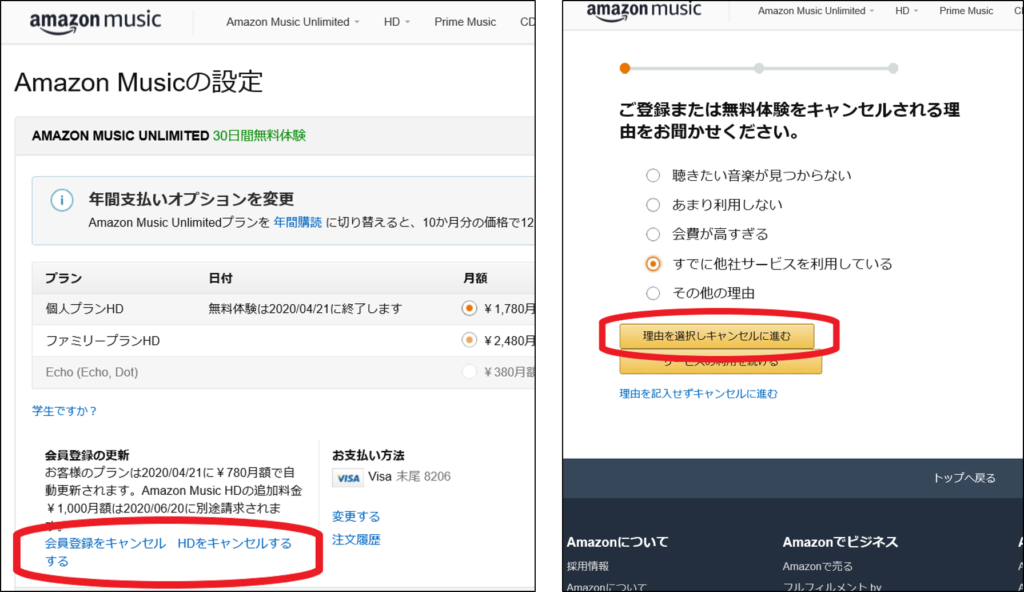Click the VISA card icon under お支払い方法
Viewport: 1024px width, 592px height.
click(347, 478)
